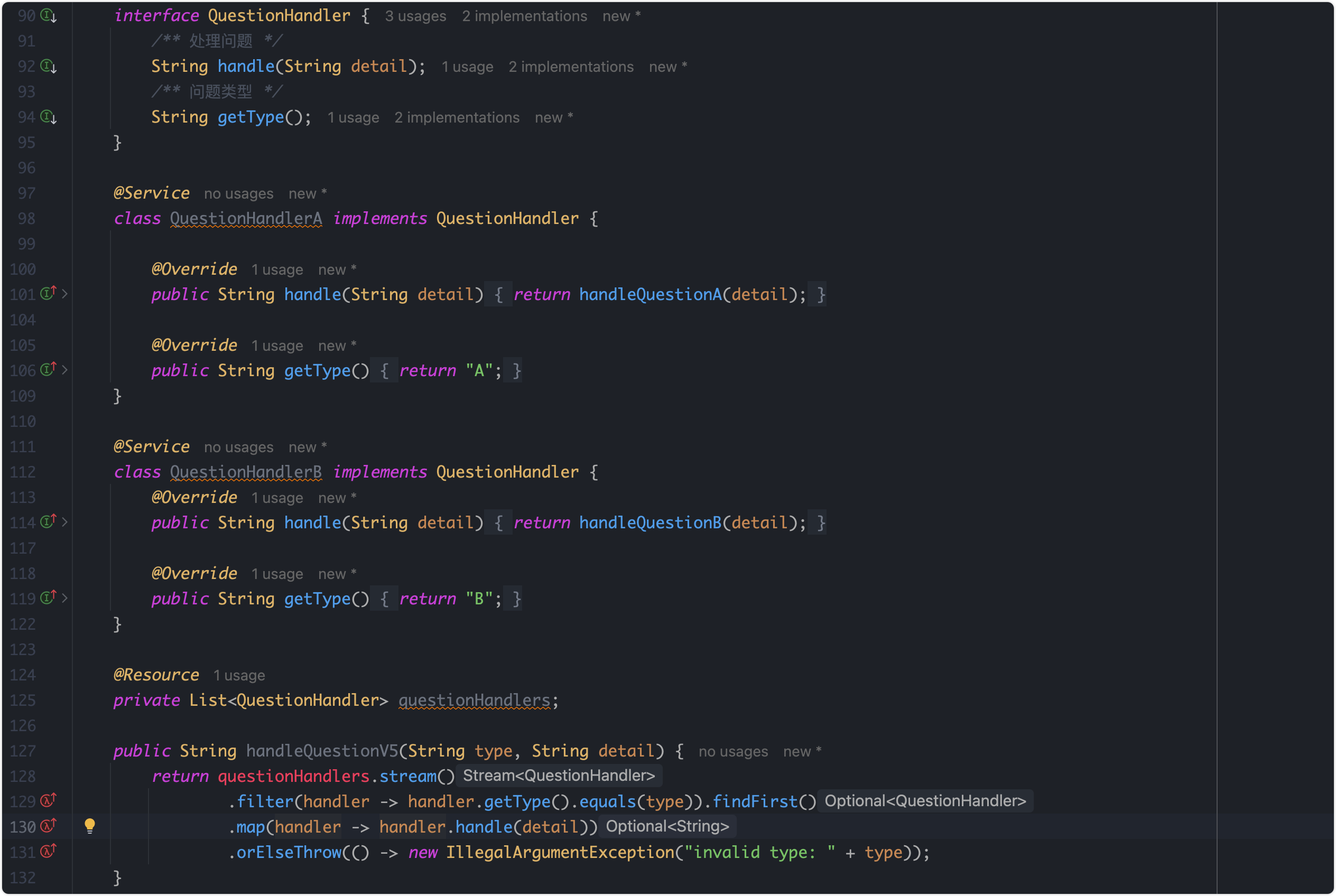Click handleQuestionB call on line 114
This screenshot has height=896, width=1336.
pyautogui.click(x=650, y=522)
